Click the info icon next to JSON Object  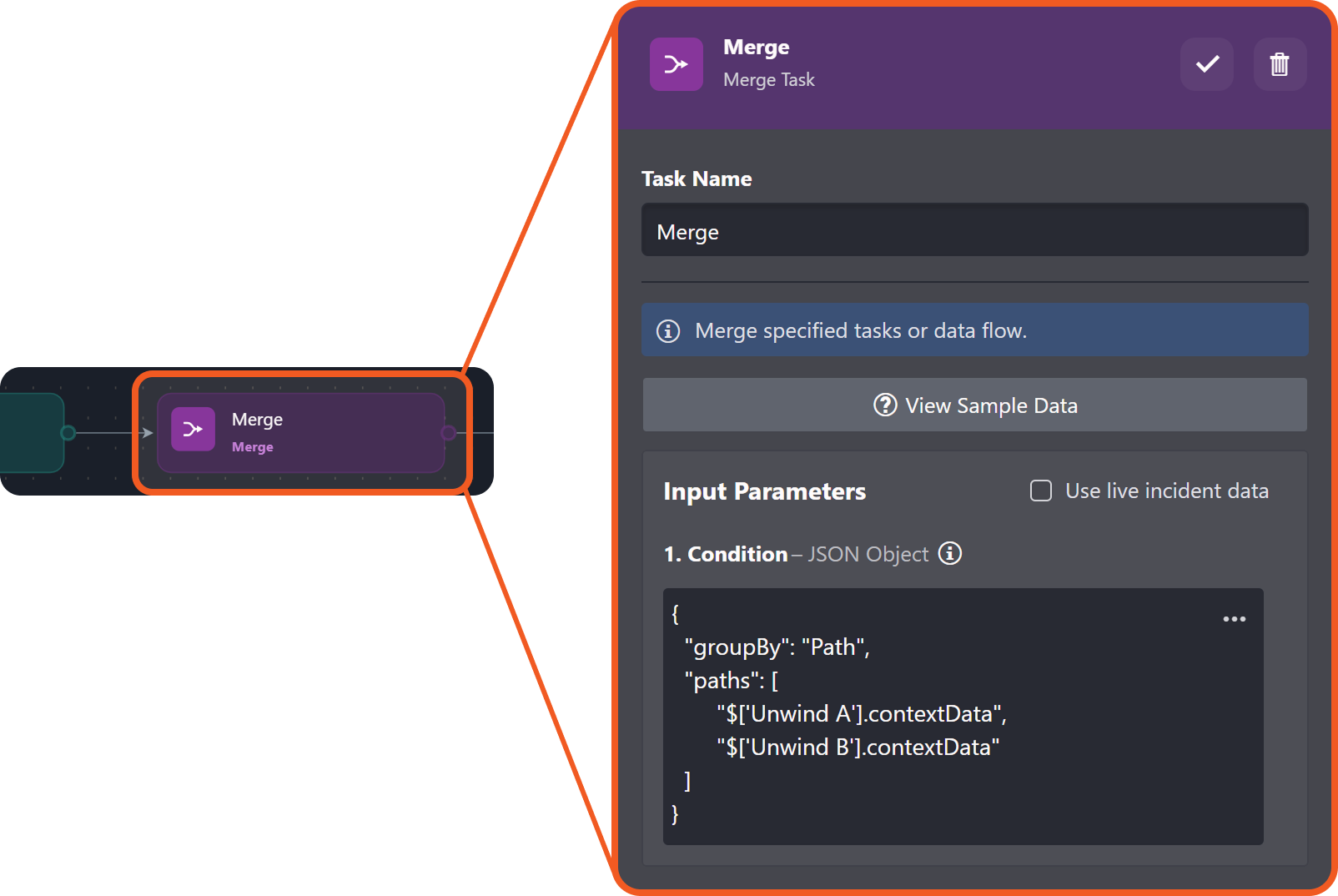(x=950, y=553)
